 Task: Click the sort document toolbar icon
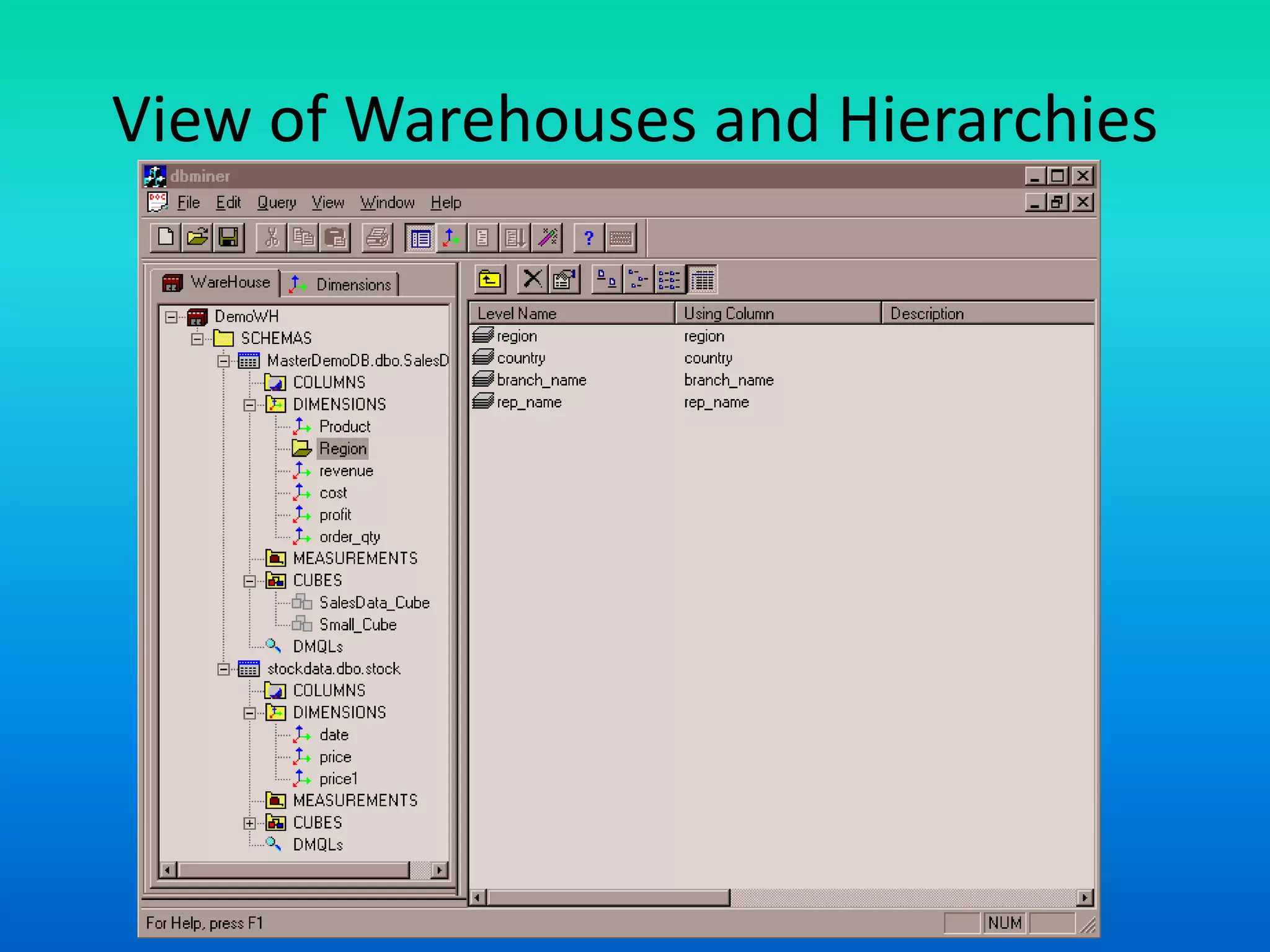click(515, 238)
